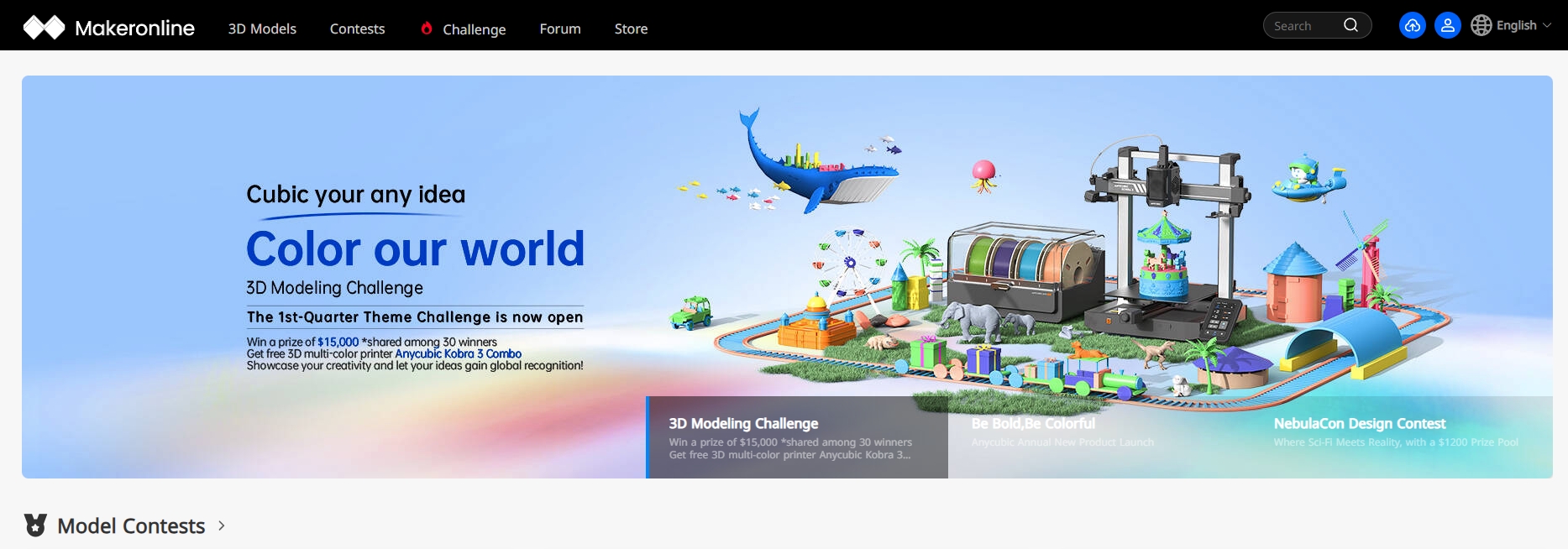Open the 3D Models menu item
Image resolution: width=1568 pixels, height=549 pixels.
pos(262,29)
